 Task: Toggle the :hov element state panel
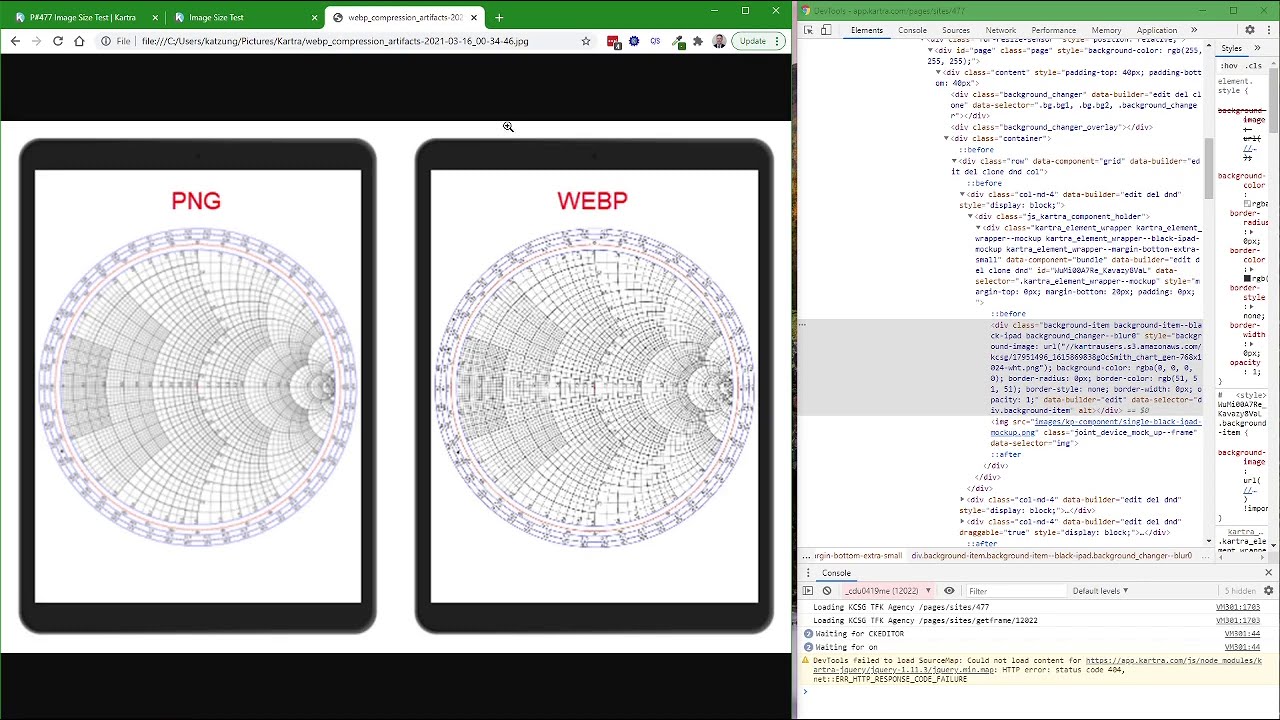pyautogui.click(x=1228, y=66)
